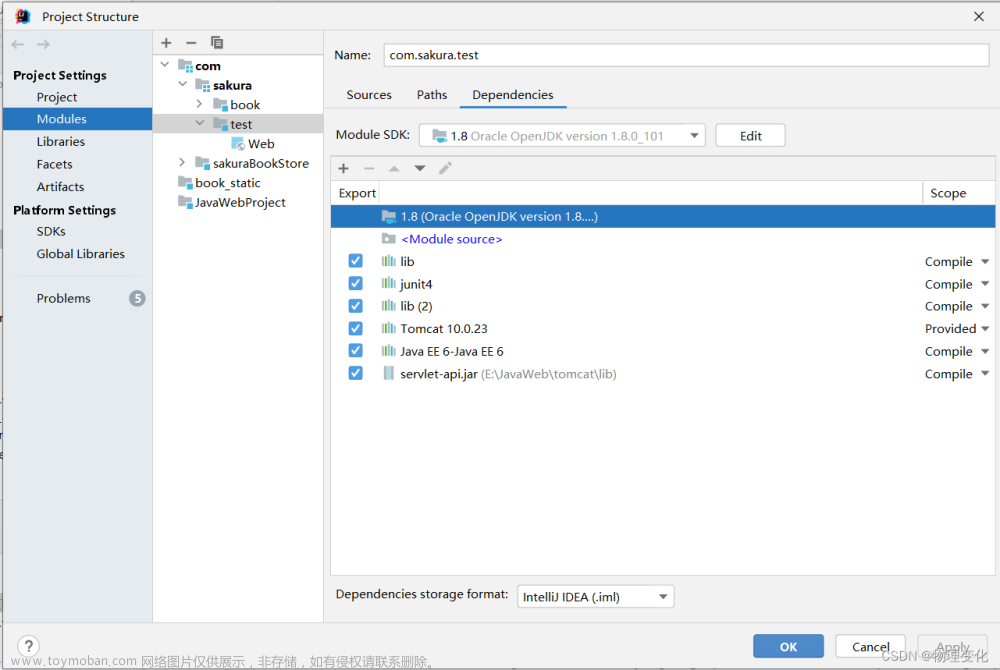1000x670 pixels.
Task: Click JavaWebProject module folder icon
Action: pyautogui.click(x=186, y=202)
